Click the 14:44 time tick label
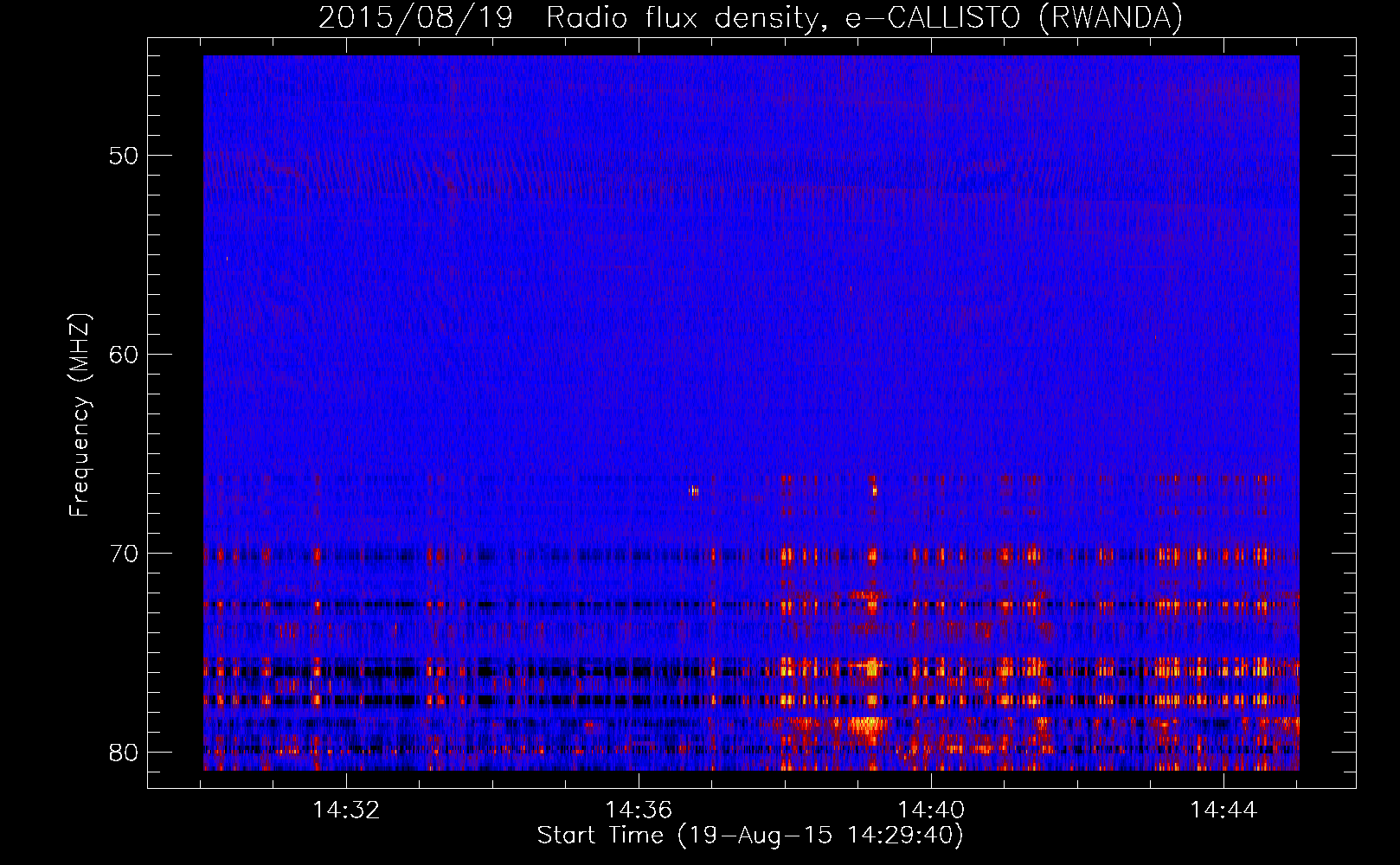The image size is (1400, 865). [x=1223, y=811]
